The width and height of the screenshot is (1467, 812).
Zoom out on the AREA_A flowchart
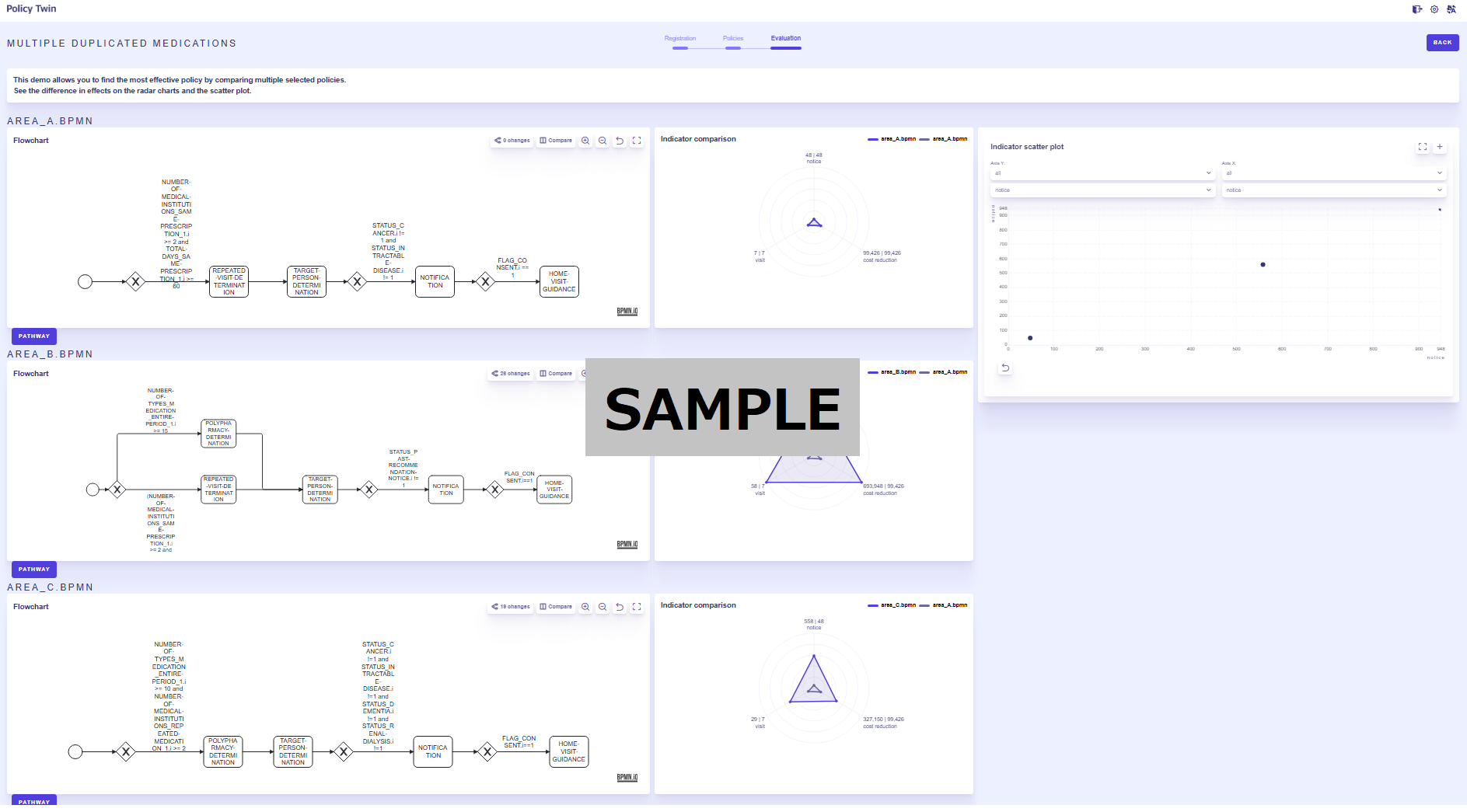click(x=603, y=141)
